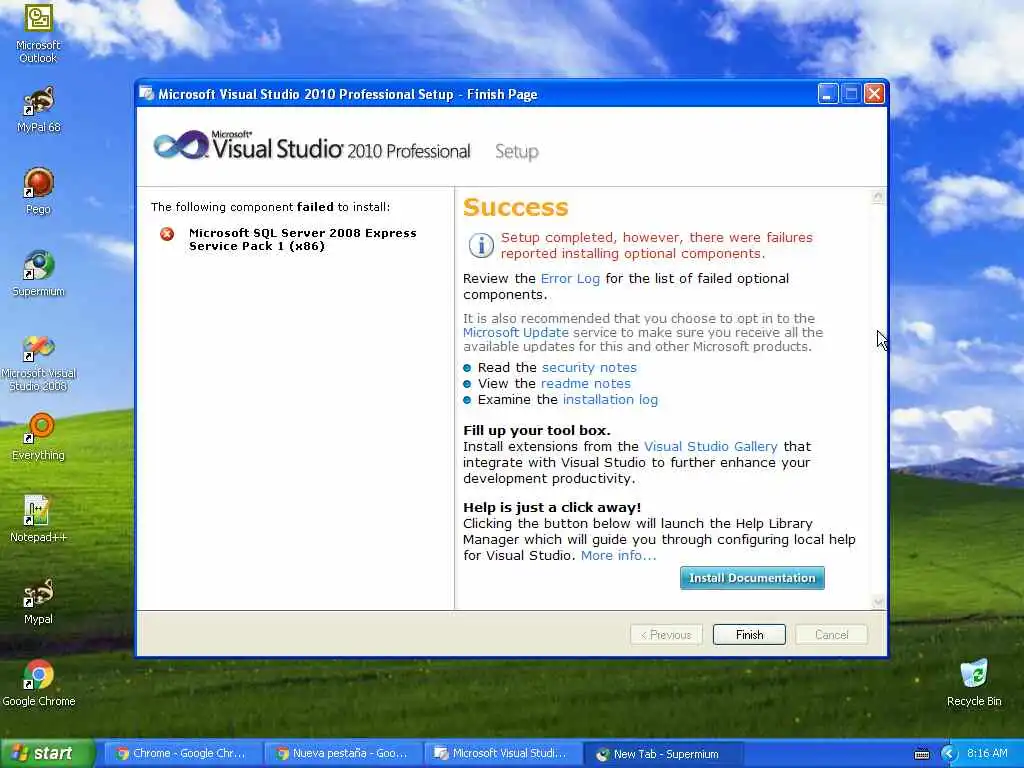The width and height of the screenshot is (1024, 768).
Task: Select the Everything desktop shortcut
Action: 39,437
